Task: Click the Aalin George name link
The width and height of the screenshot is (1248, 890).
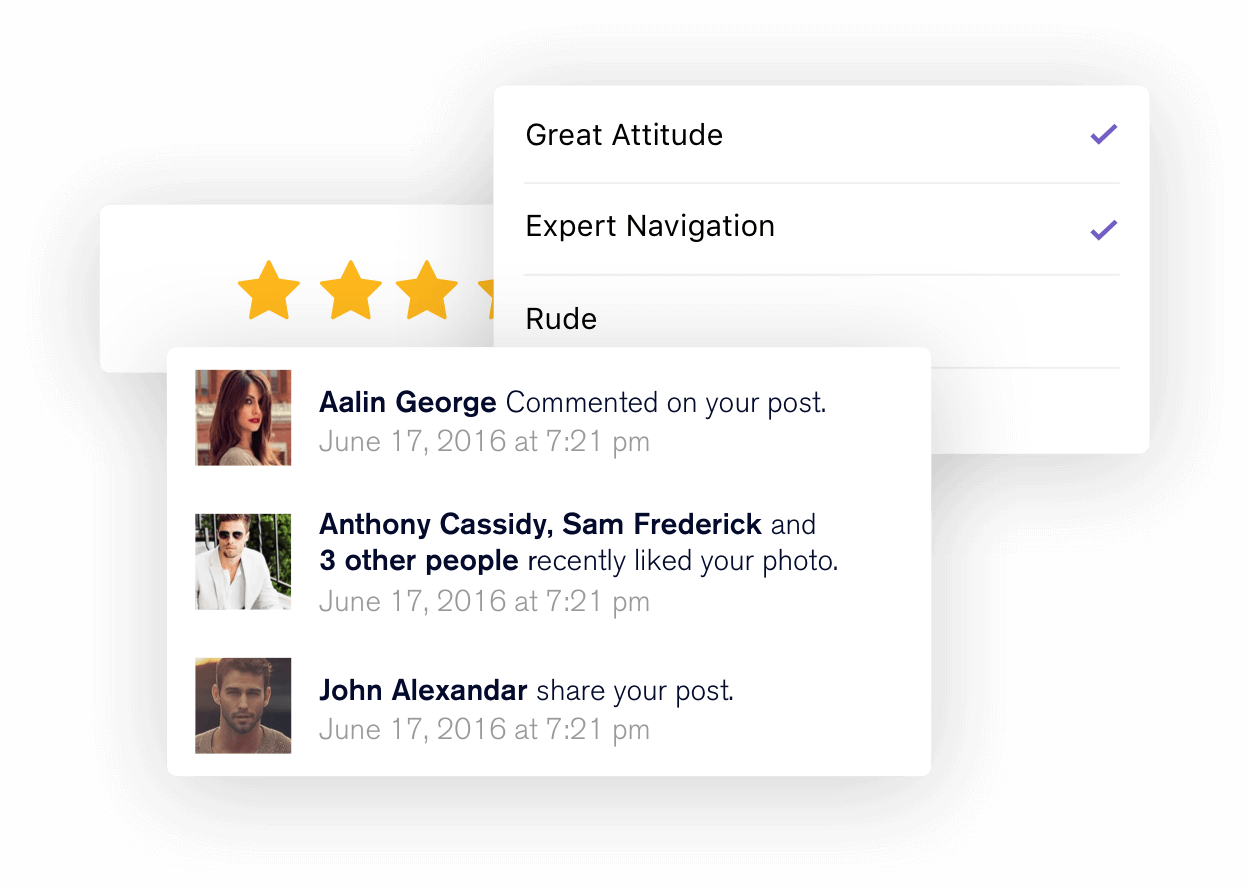Action: click(x=407, y=403)
